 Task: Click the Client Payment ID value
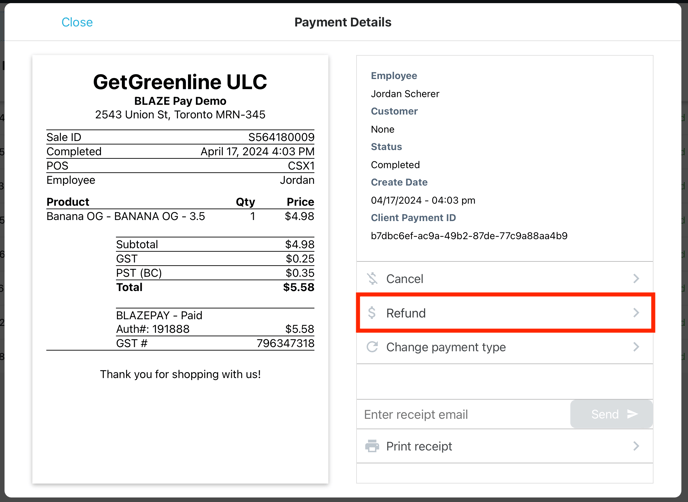point(469,236)
